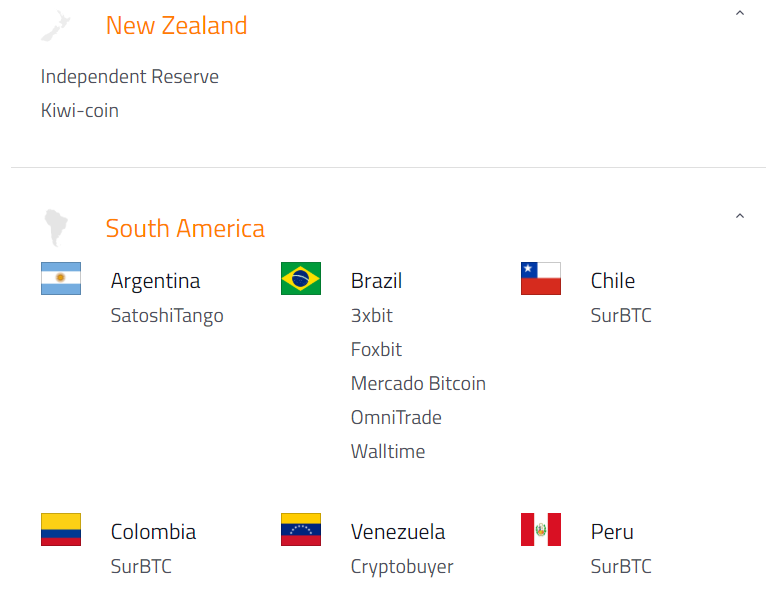Click the Argentina flag icon
This screenshot has height=611, width=766.
(x=61, y=279)
